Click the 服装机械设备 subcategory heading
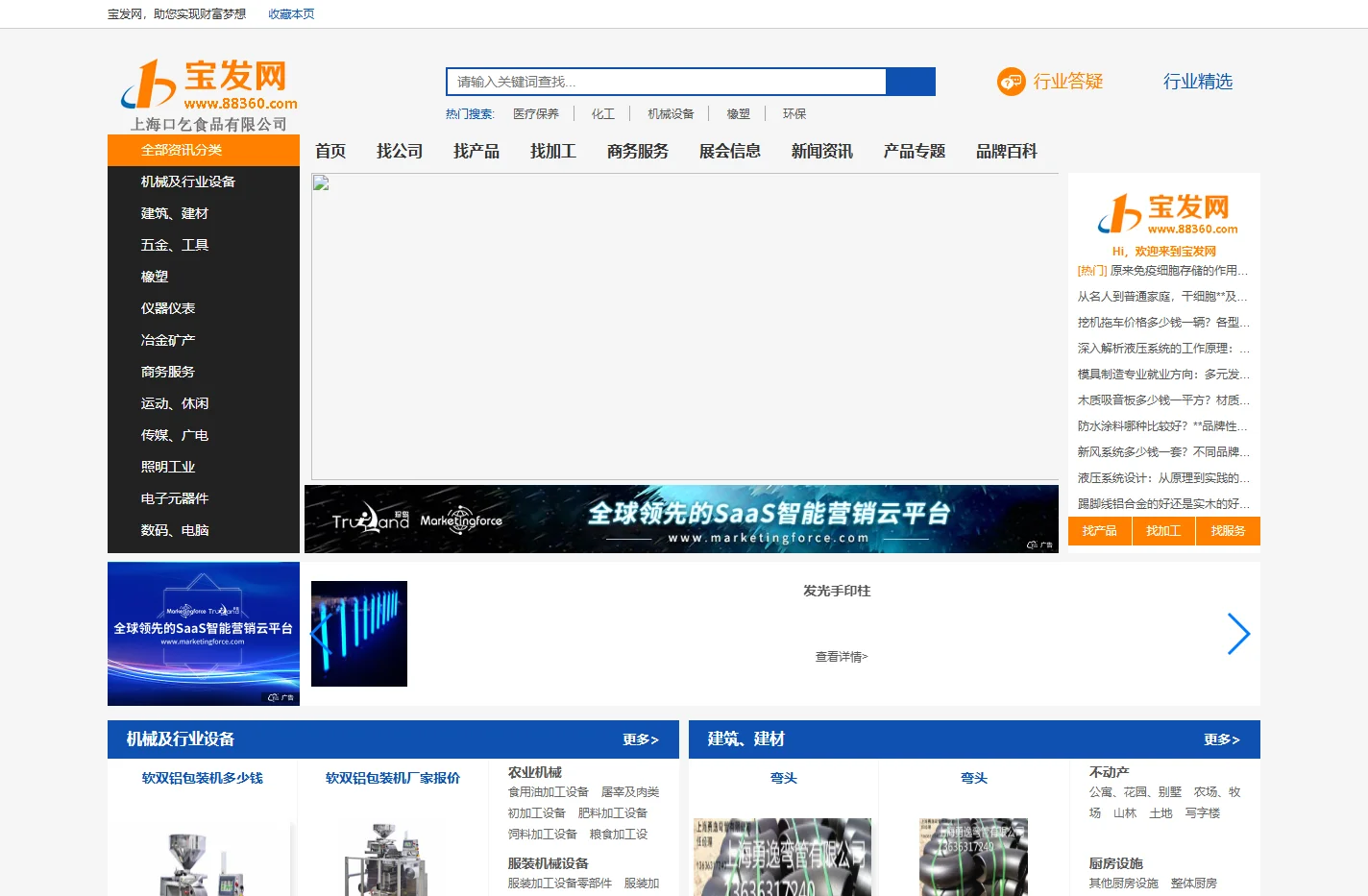The width and height of the screenshot is (1368, 896). pyautogui.click(x=548, y=863)
